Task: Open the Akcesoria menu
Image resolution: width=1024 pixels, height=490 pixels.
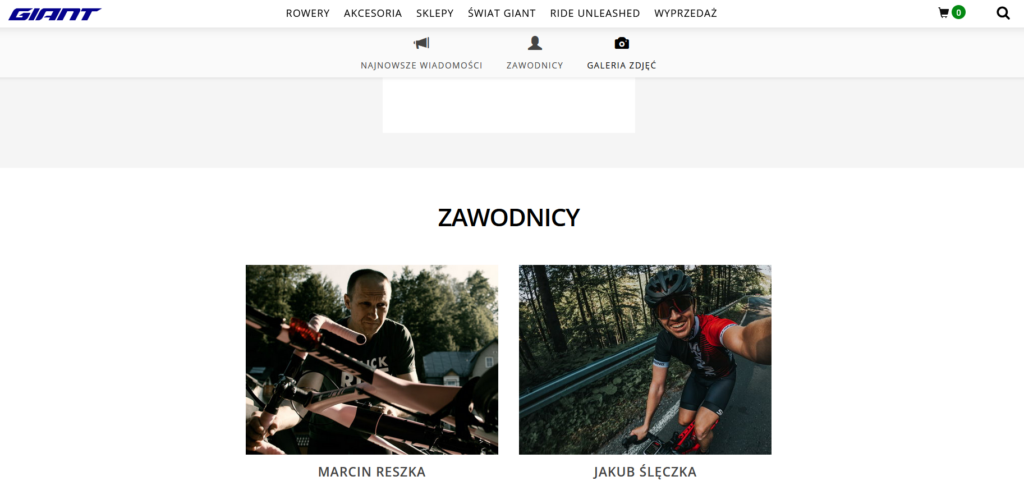Action: click(x=373, y=13)
